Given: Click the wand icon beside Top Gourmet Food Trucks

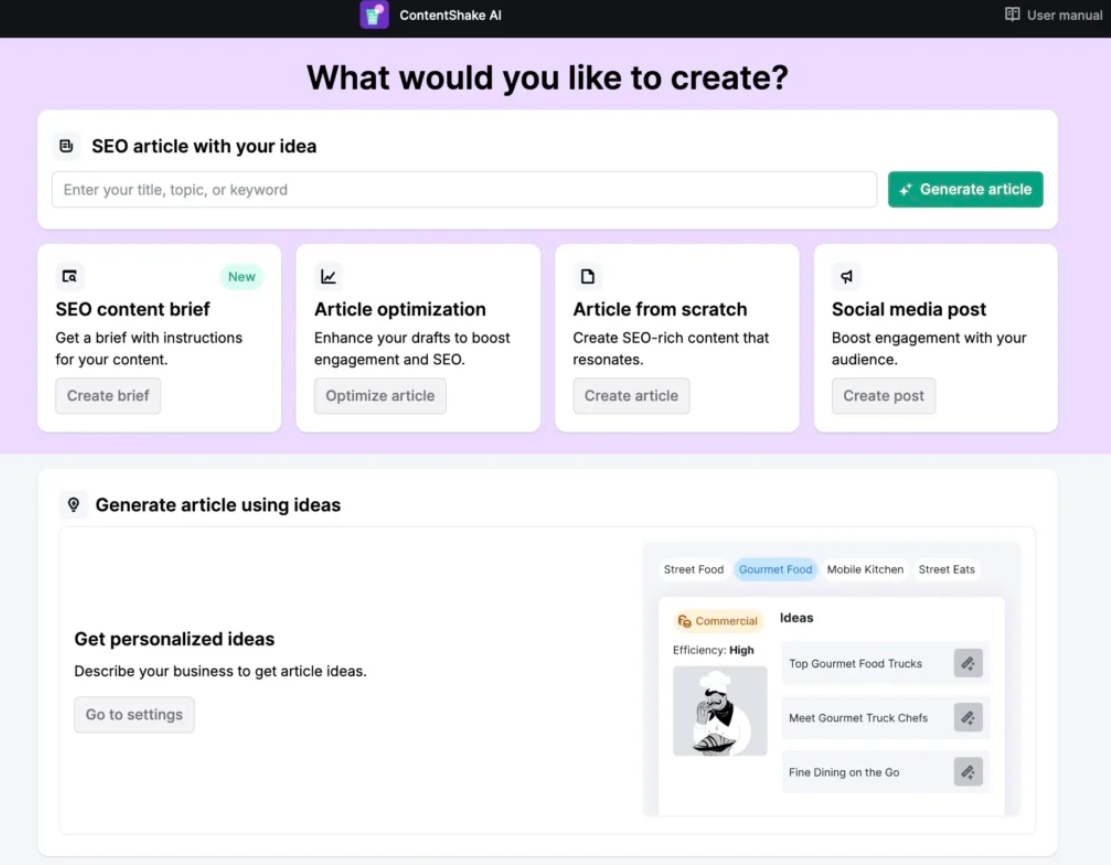Looking at the screenshot, I should click(x=967, y=663).
